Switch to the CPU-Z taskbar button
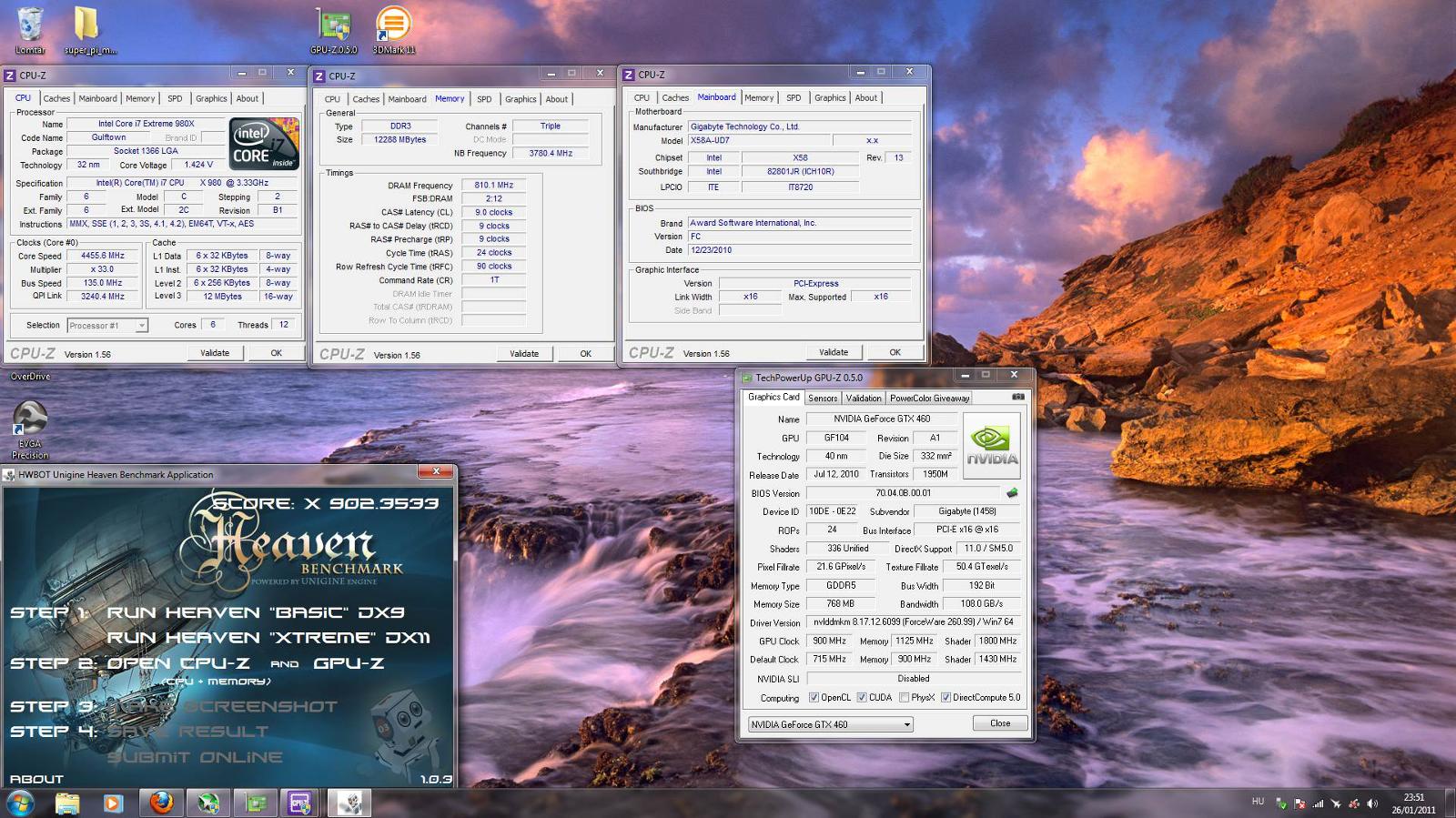 pyautogui.click(x=299, y=803)
